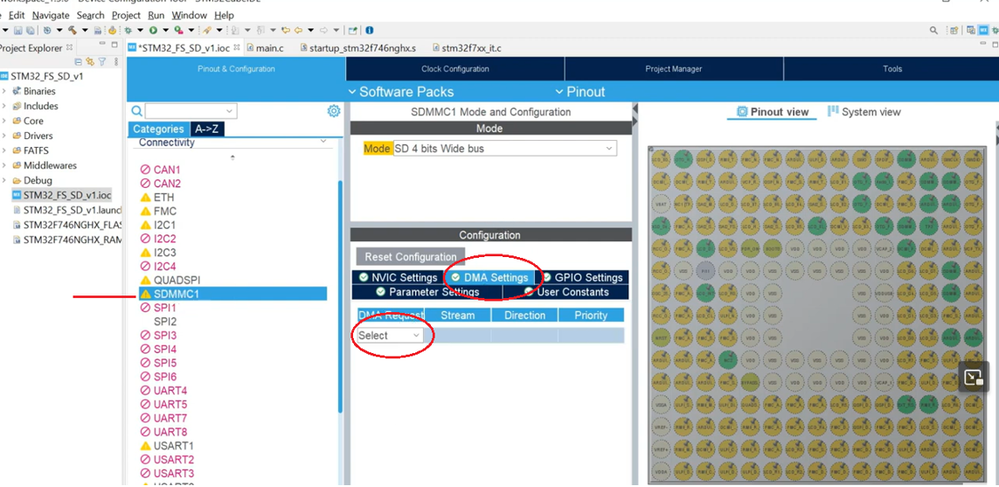Click the gear settings icon beside the search box
The image size is (999, 487).
(x=334, y=112)
